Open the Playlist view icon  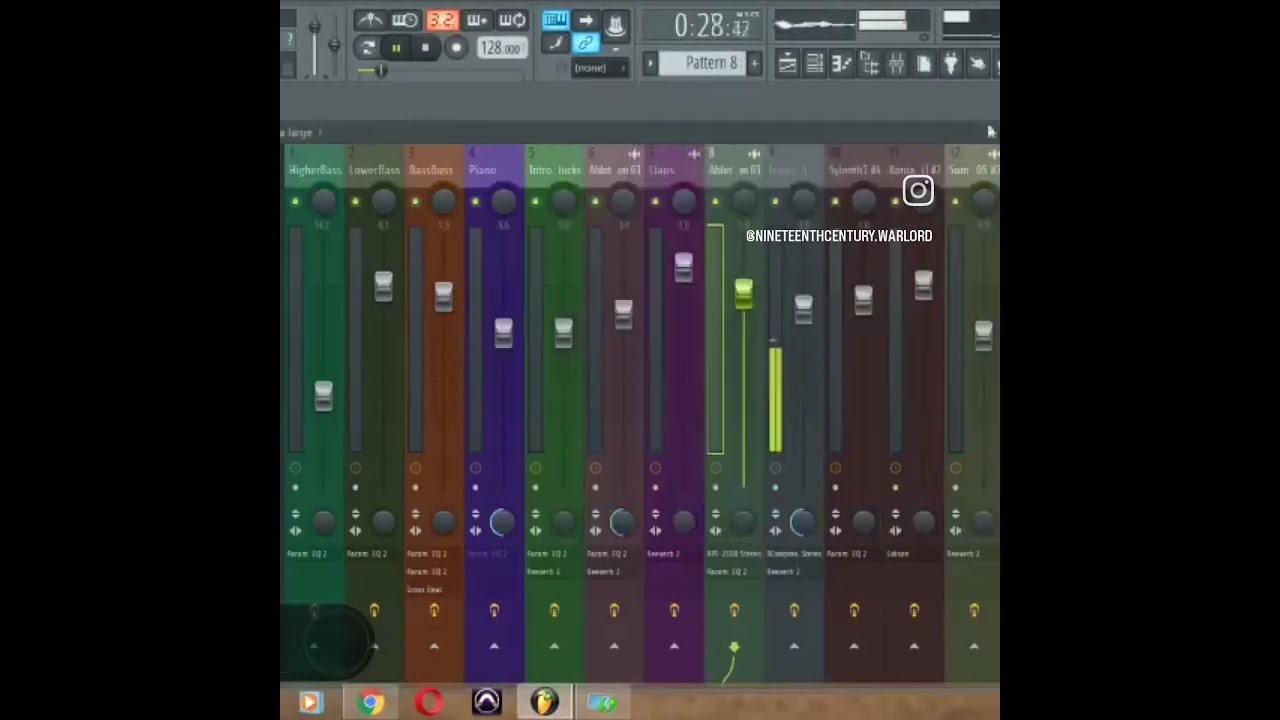(787, 65)
